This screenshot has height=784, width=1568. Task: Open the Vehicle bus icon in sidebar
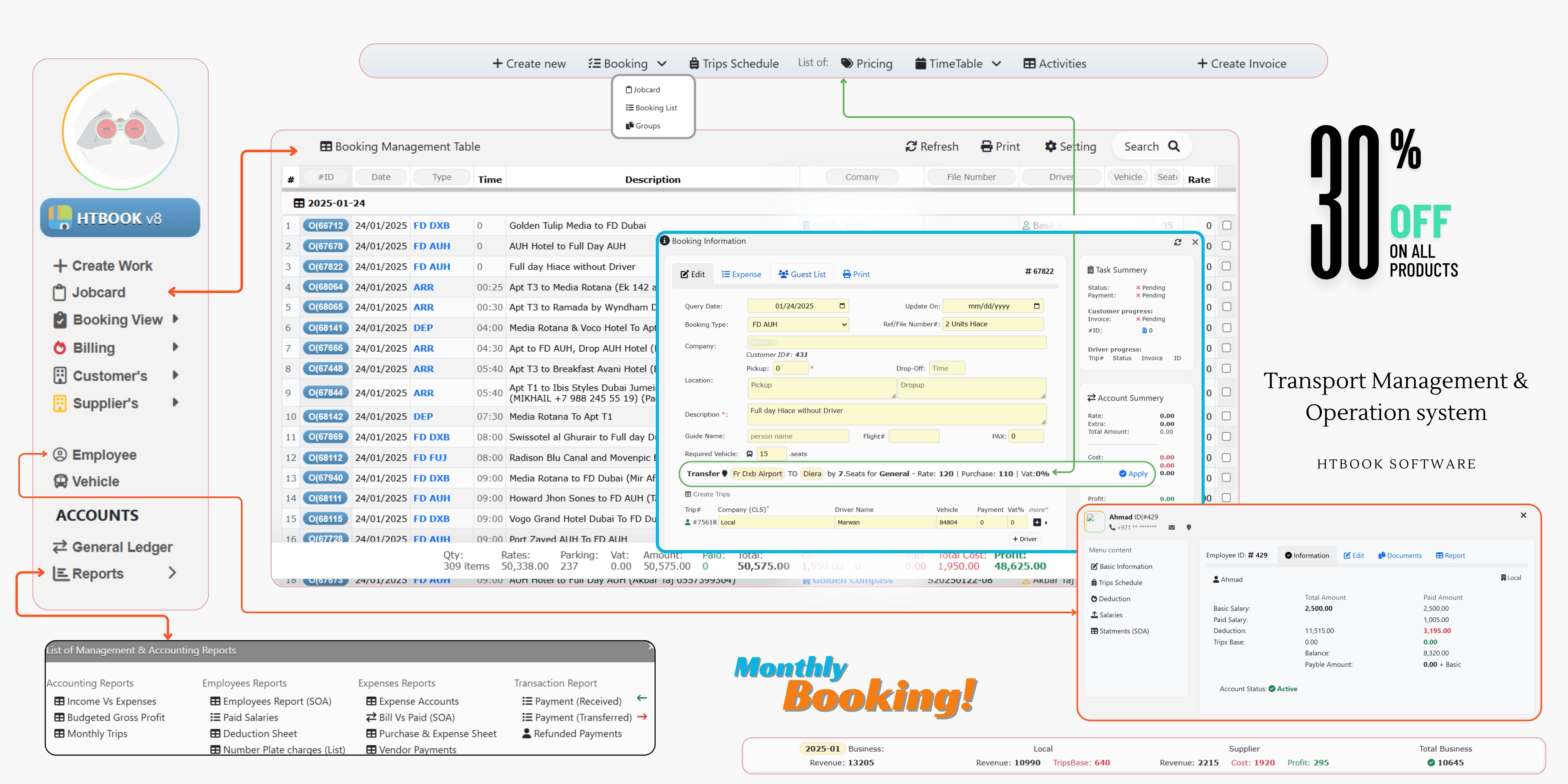point(60,481)
